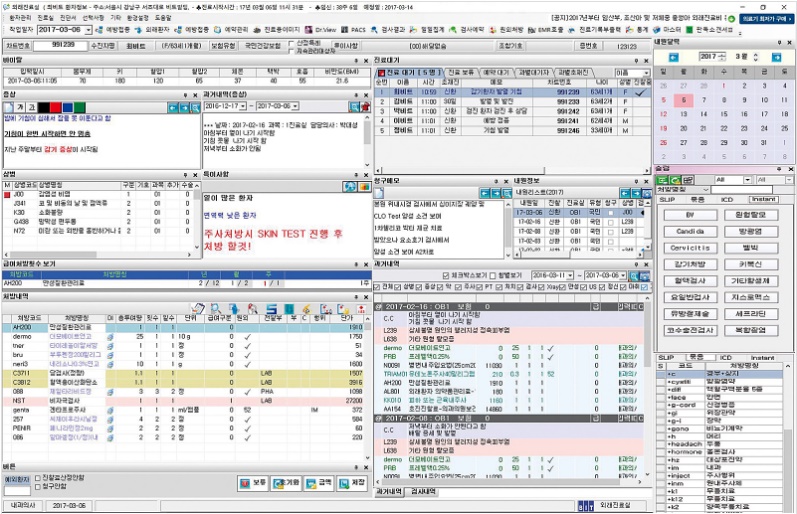Open Dr.View from the toolbar
Screen dimensions: 797x514
click(x=321, y=30)
